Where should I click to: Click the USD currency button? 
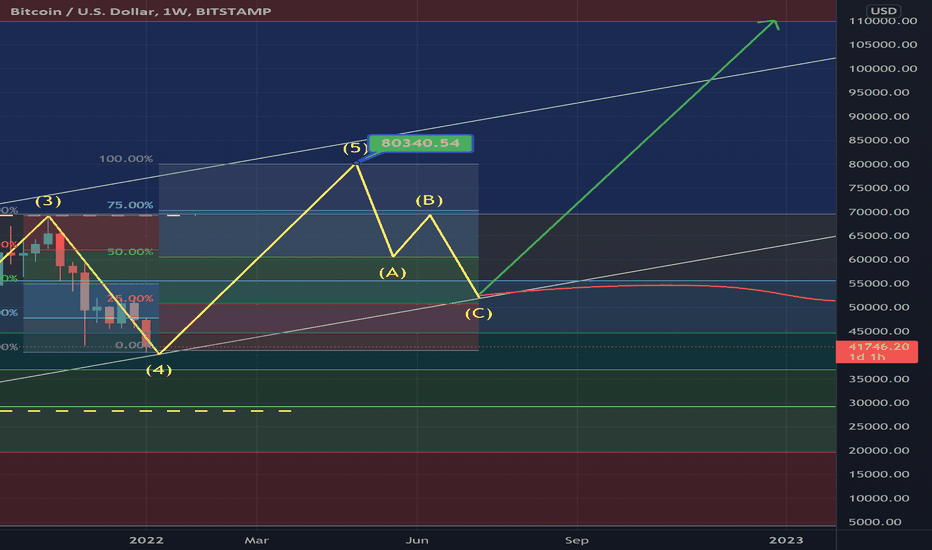tap(883, 11)
